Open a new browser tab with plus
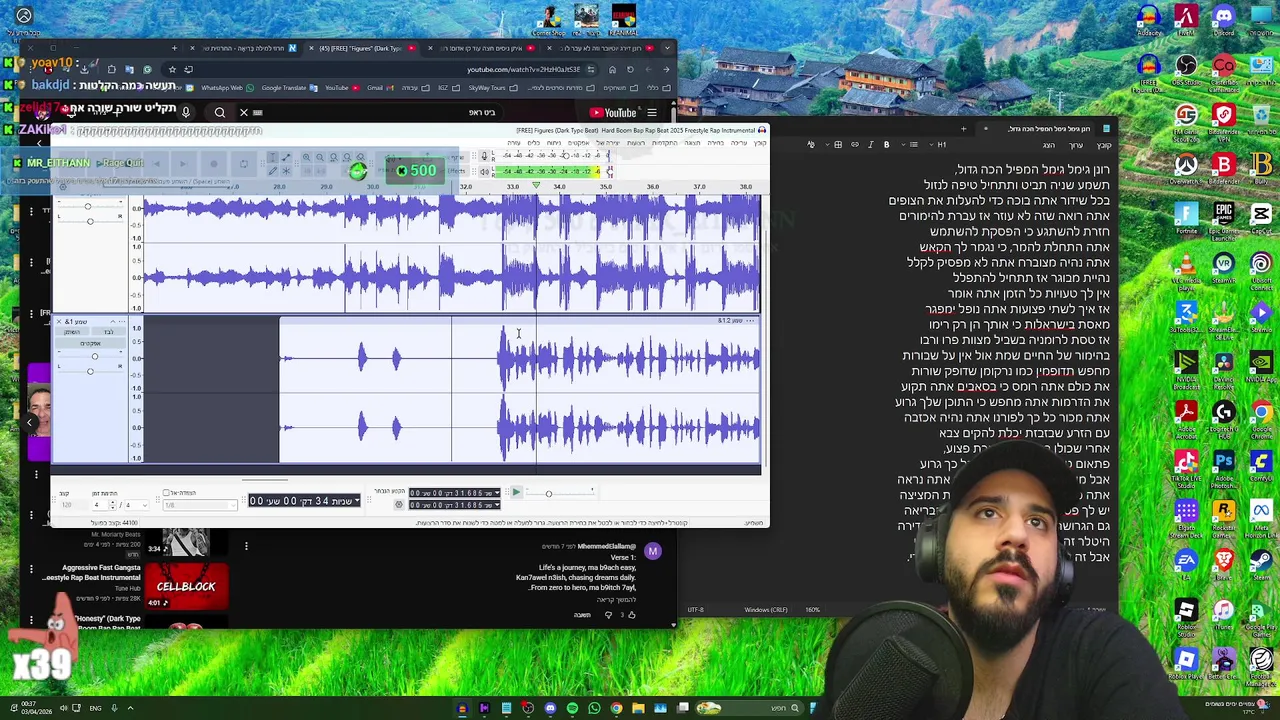Screen dimensions: 1280x720 174,48
